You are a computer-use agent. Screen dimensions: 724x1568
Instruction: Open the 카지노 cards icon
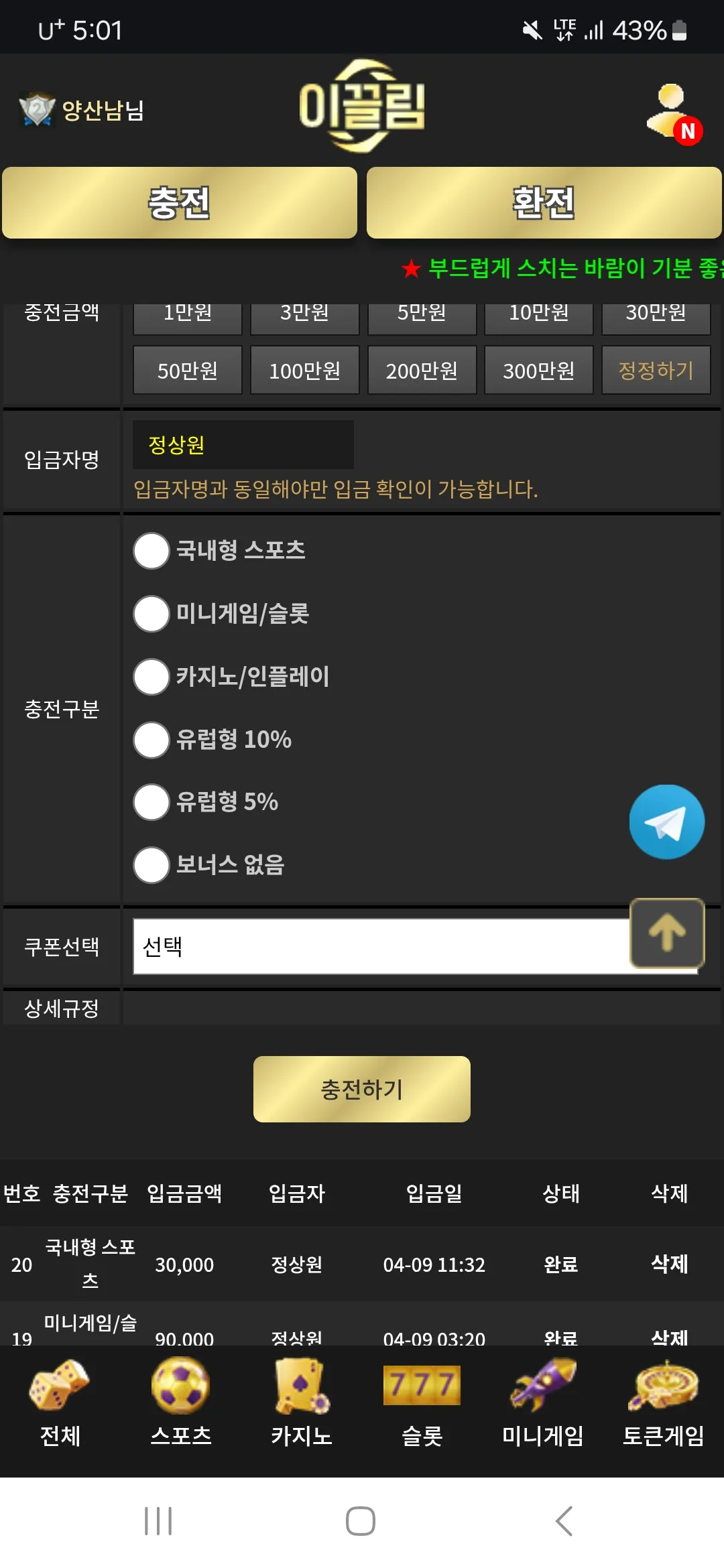pyautogui.click(x=302, y=1384)
